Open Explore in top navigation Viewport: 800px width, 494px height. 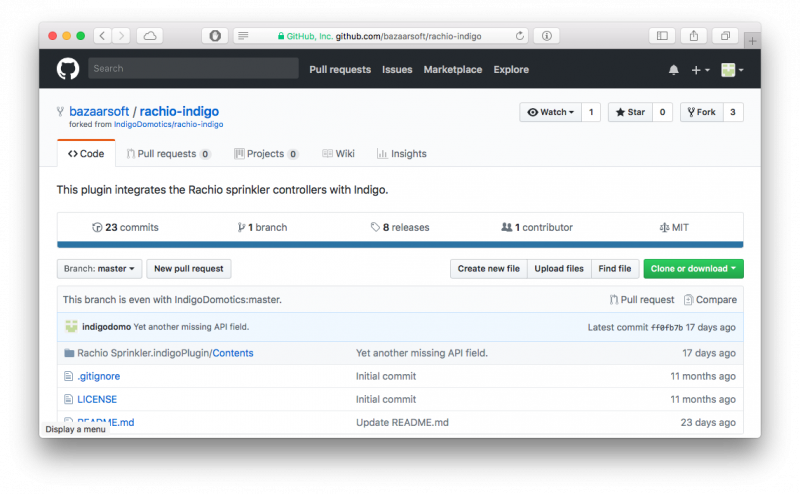point(511,69)
